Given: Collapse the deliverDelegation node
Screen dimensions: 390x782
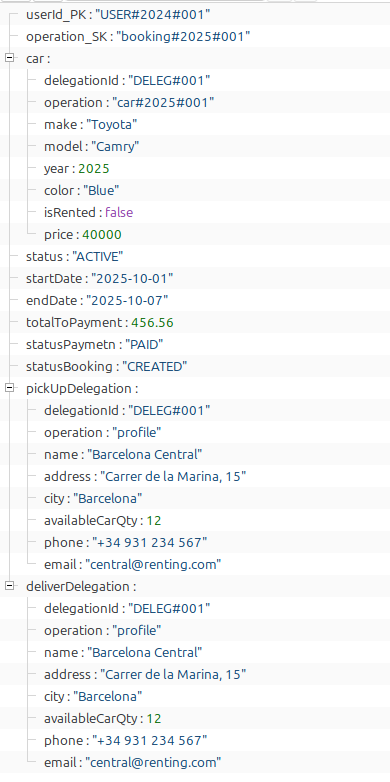Looking at the screenshot, I should pyautogui.click(x=9, y=586).
